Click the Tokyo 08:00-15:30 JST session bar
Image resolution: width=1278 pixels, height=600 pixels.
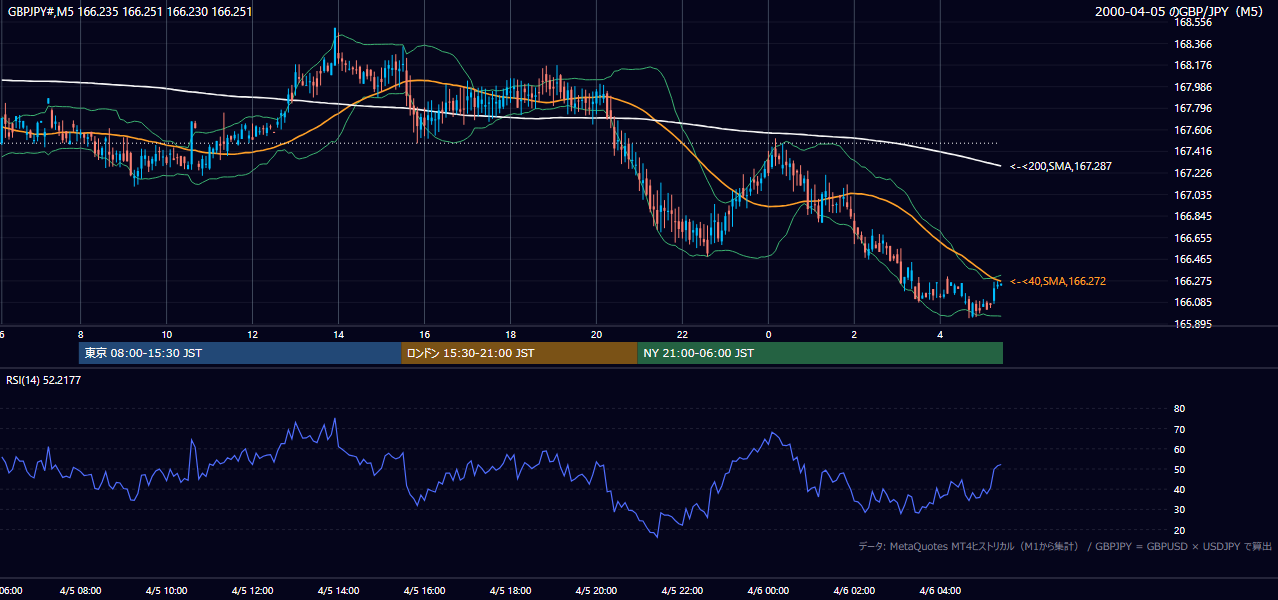point(240,353)
